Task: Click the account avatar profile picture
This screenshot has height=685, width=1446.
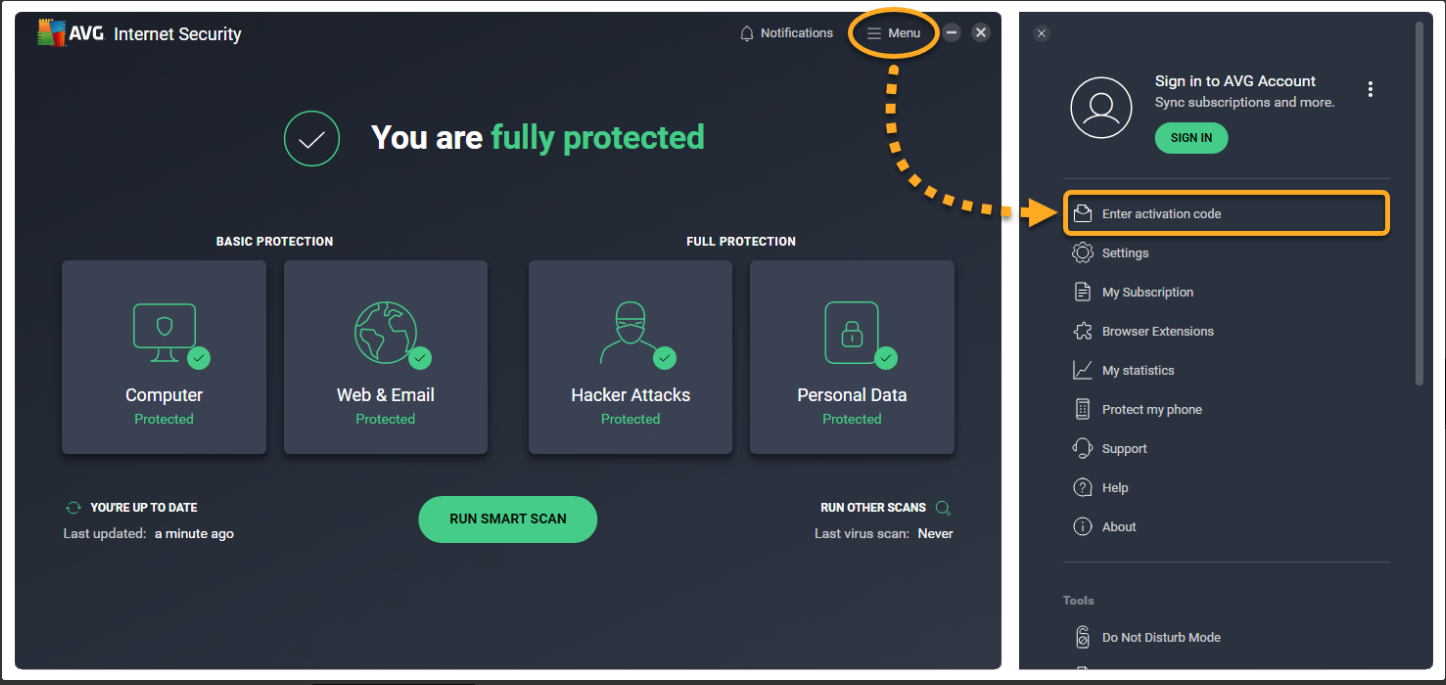Action: [x=1101, y=107]
